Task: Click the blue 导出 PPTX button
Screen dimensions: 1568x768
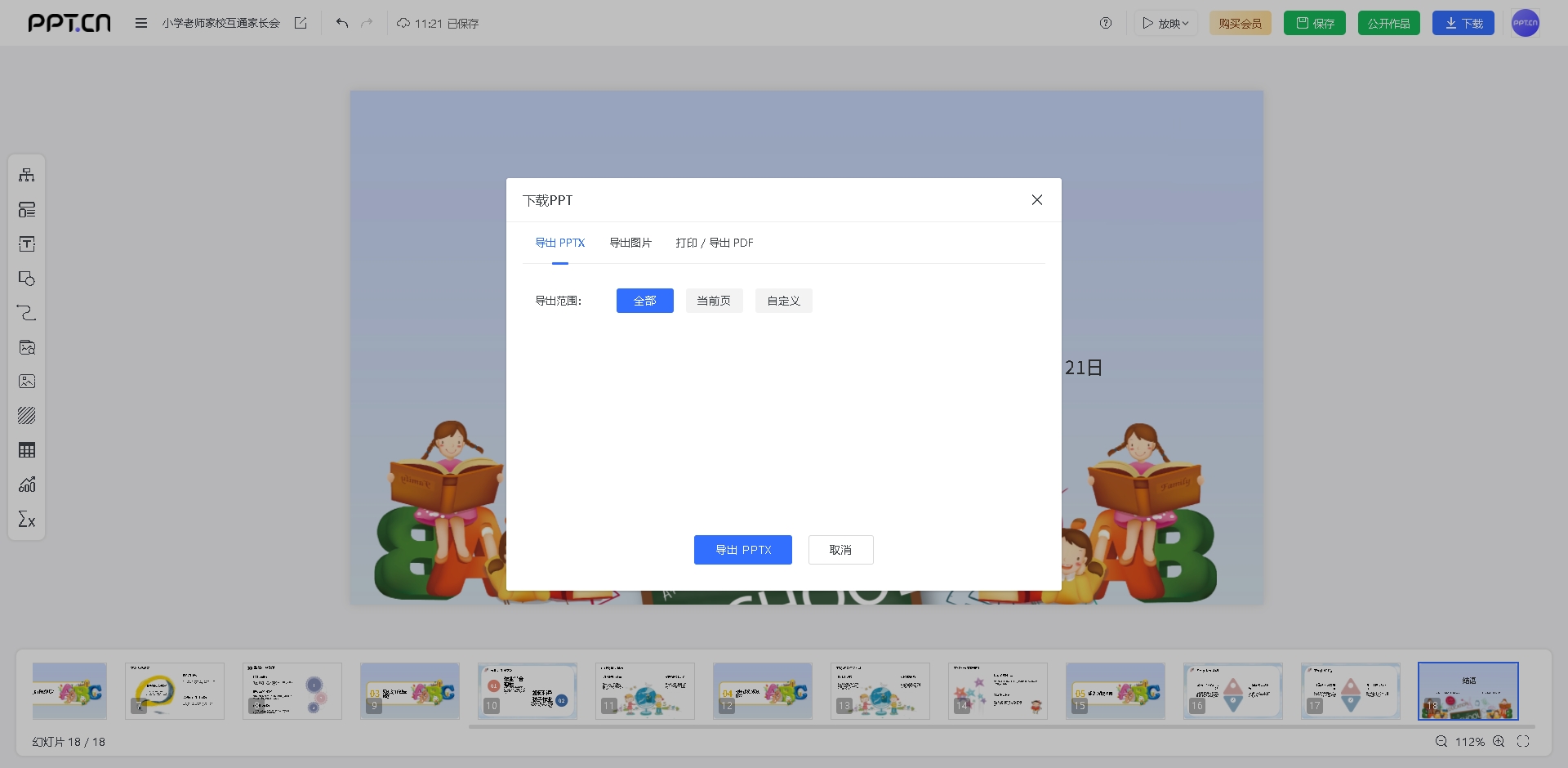Action: (x=742, y=550)
